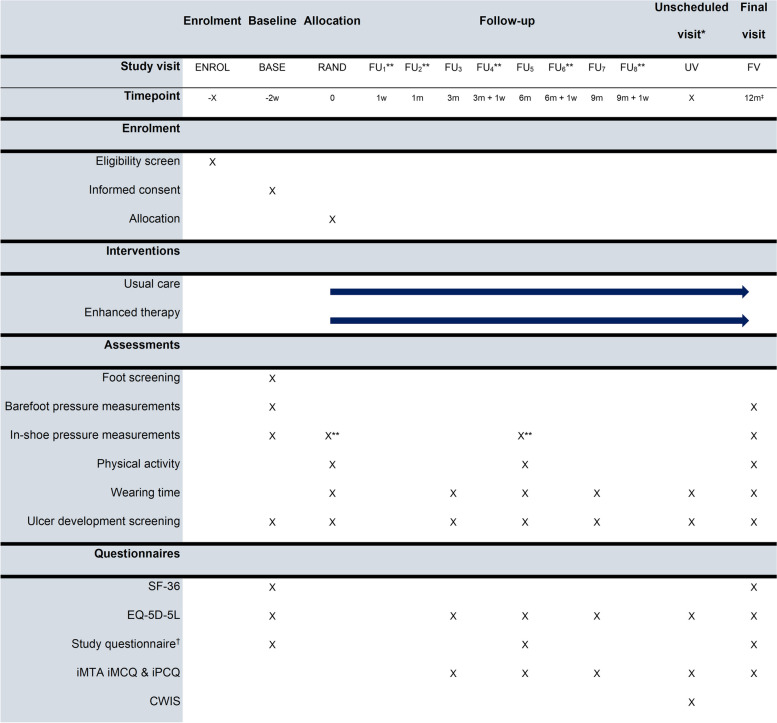Select the 'Foot screening' row label
The image size is (777, 723).
[x=141, y=378]
